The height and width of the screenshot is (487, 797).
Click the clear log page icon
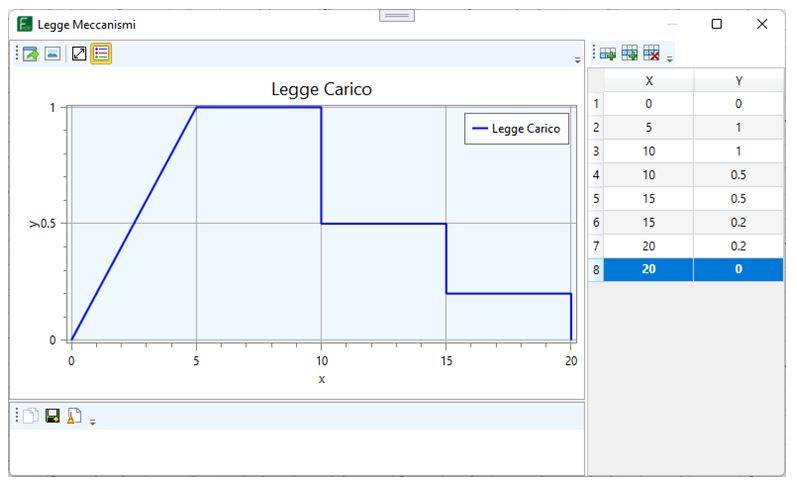74,415
